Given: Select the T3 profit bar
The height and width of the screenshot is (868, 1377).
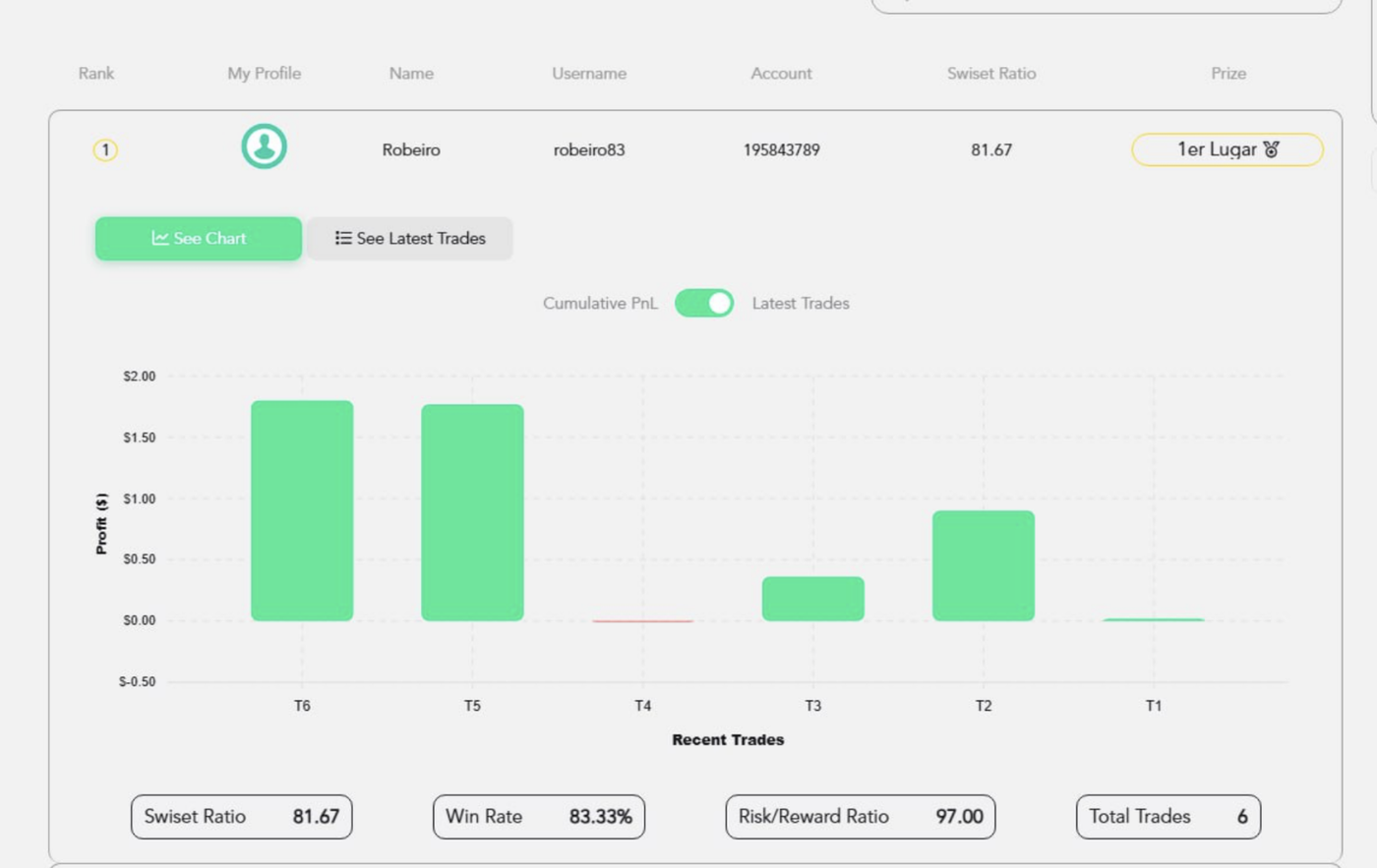Looking at the screenshot, I should [x=812, y=599].
